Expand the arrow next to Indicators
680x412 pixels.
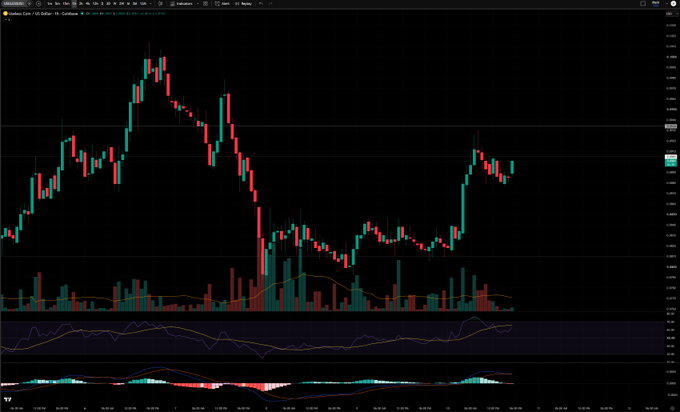tap(198, 3)
